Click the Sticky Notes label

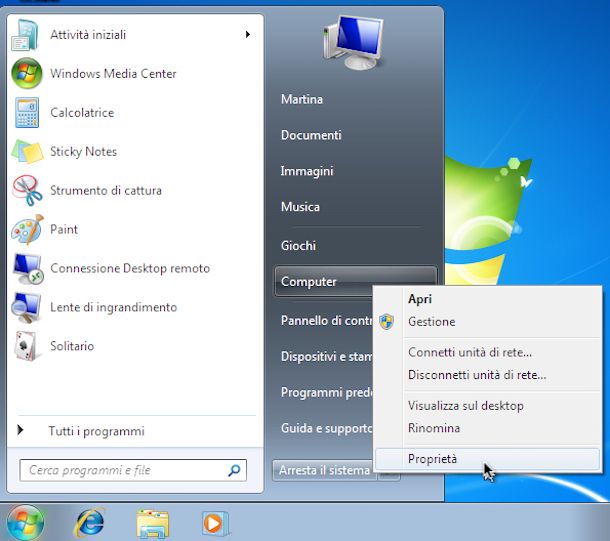click(83, 151)
